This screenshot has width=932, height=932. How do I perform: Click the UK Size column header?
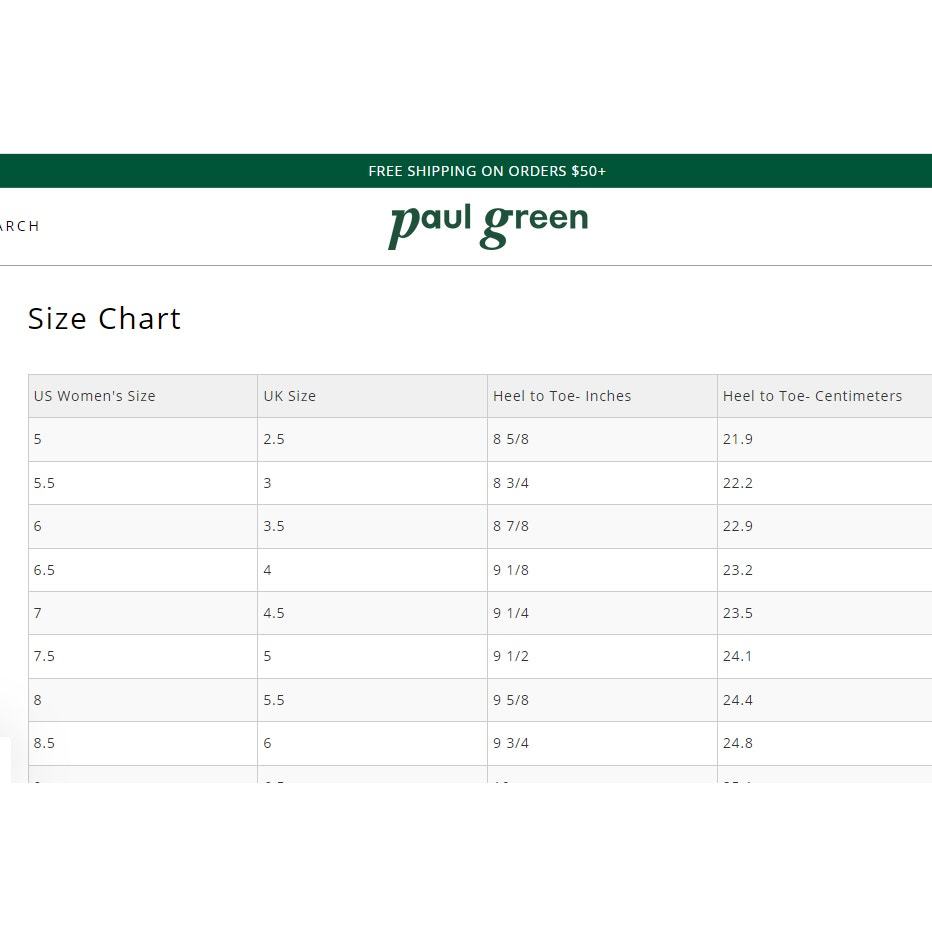pyautogui.click(x=372, y=396)
